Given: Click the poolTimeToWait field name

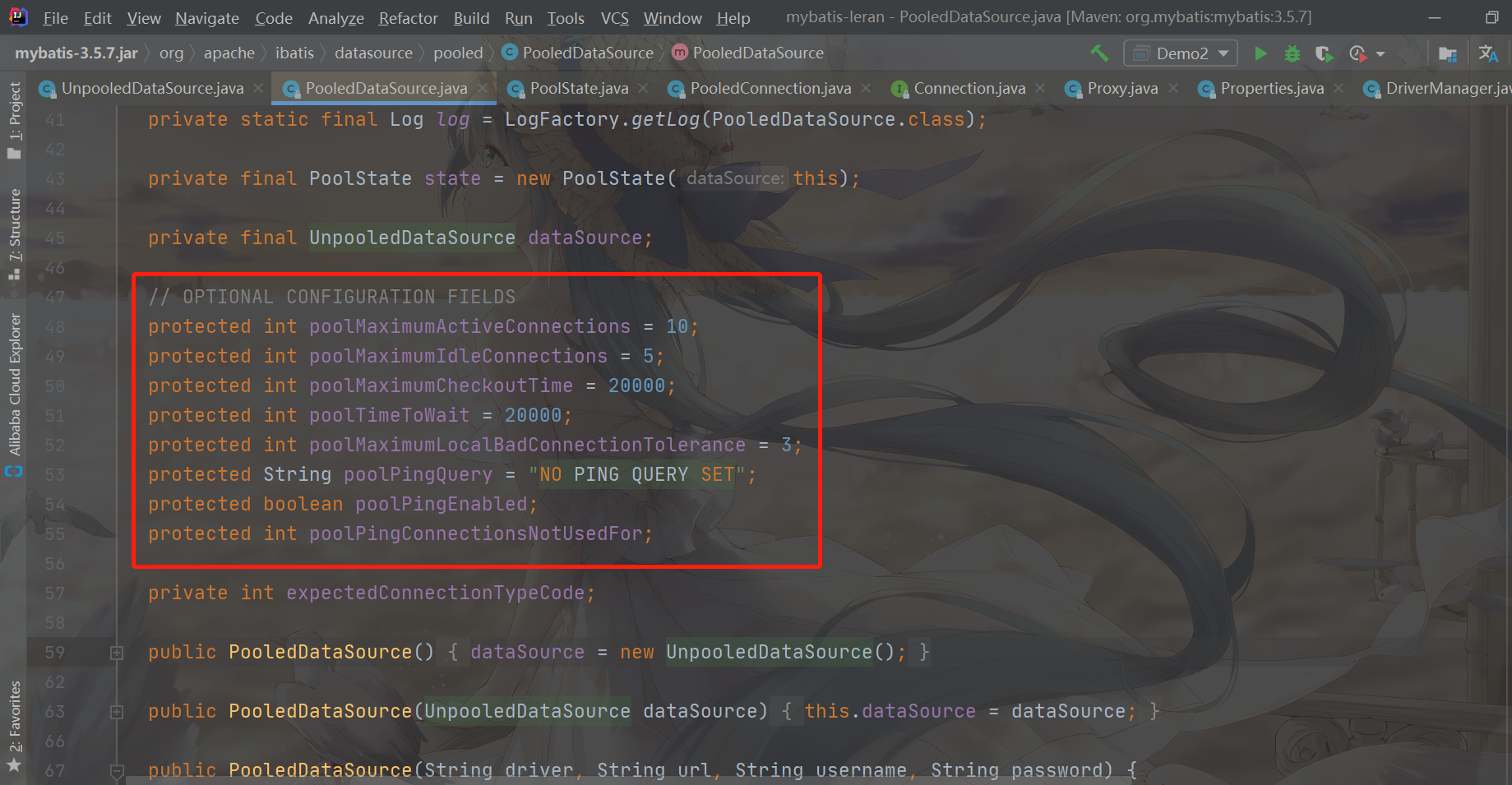Looking at the screenshot, I should [x=389, y=416].
